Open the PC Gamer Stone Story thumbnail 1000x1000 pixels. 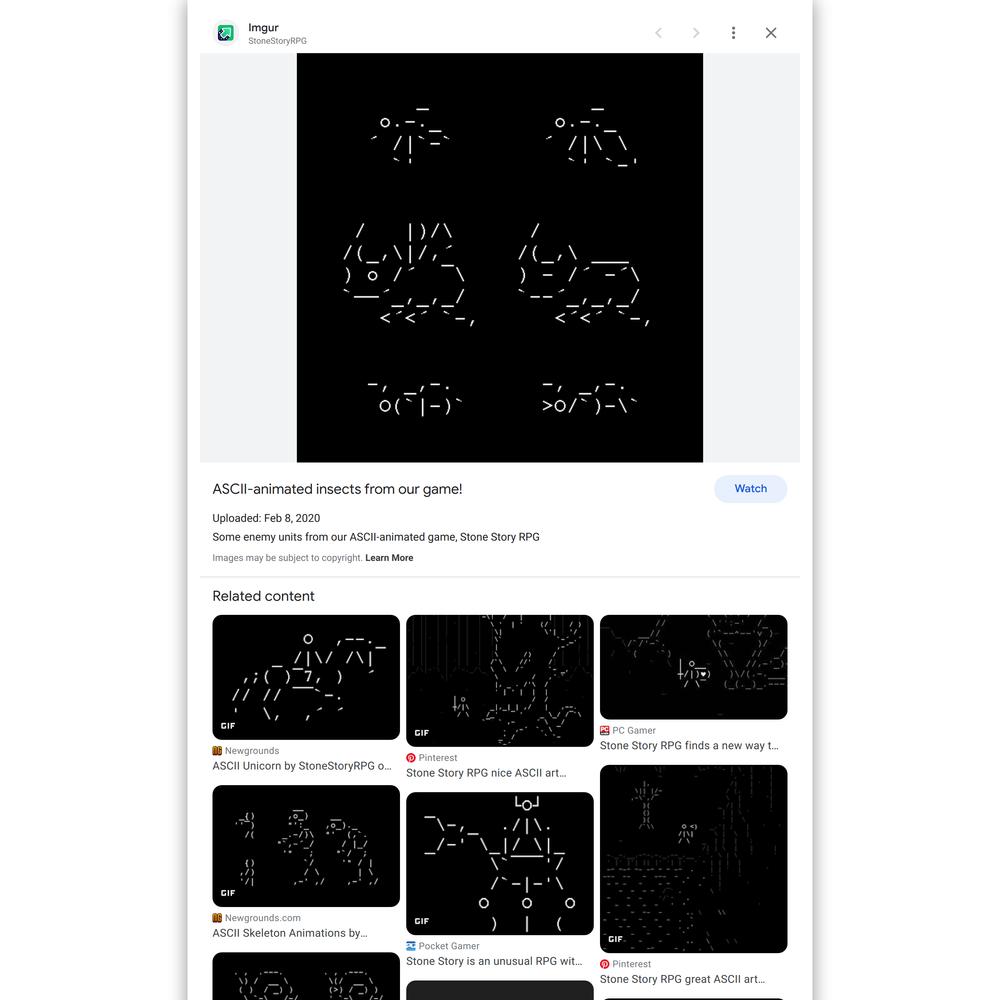(694, 667)
